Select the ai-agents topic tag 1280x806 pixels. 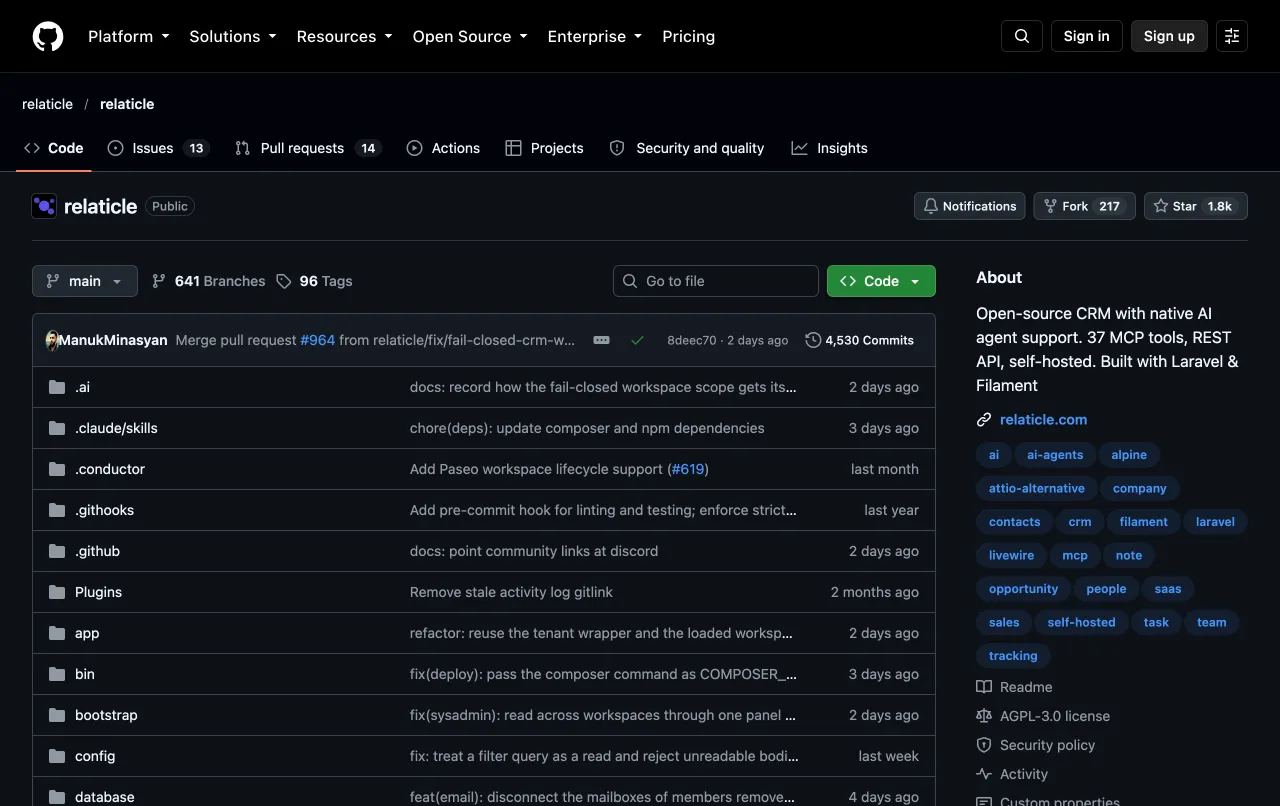pos(1055,455)
